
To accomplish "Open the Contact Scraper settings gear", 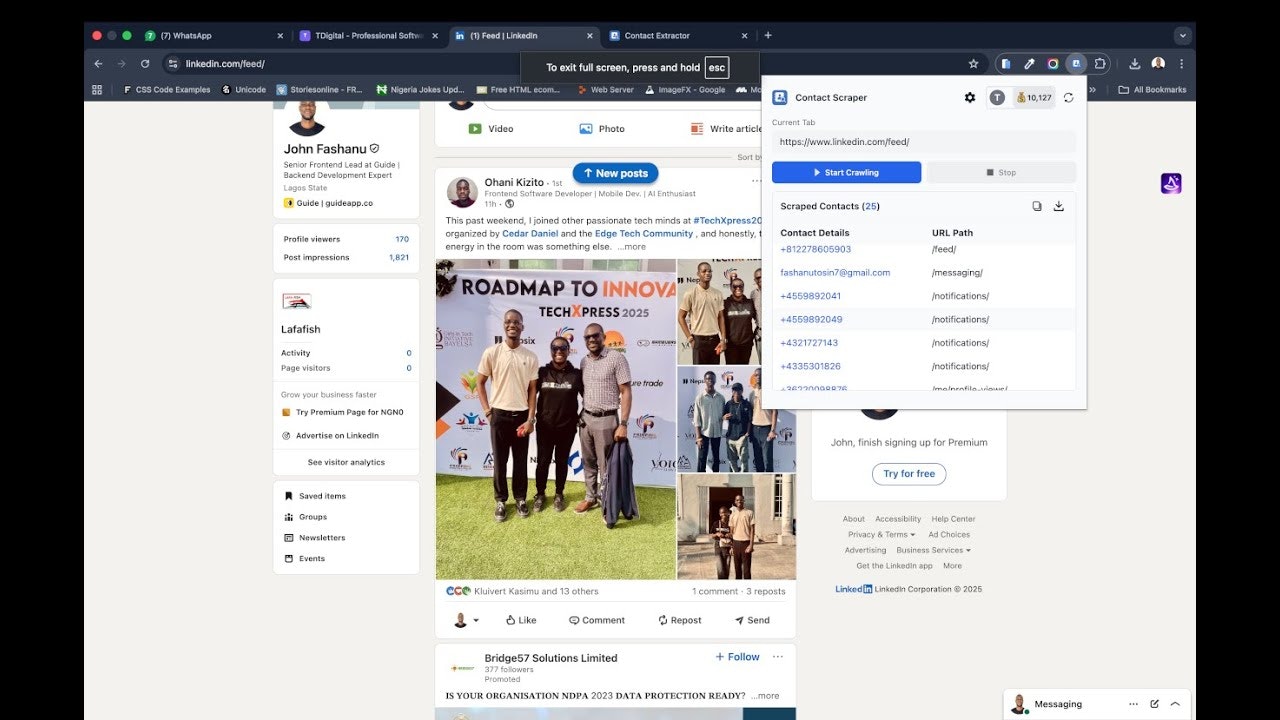I will pyautogui.click(x=969, y=97).
